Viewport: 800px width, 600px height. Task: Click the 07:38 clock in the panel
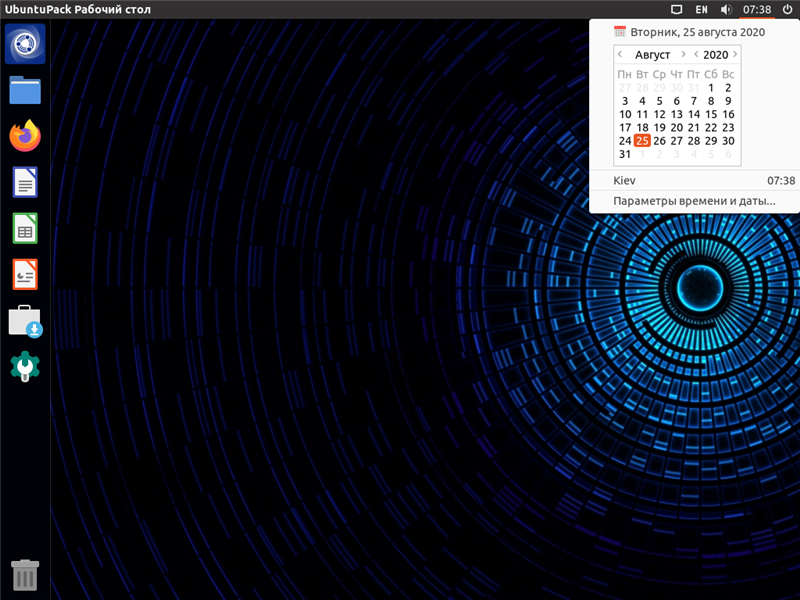757,10
